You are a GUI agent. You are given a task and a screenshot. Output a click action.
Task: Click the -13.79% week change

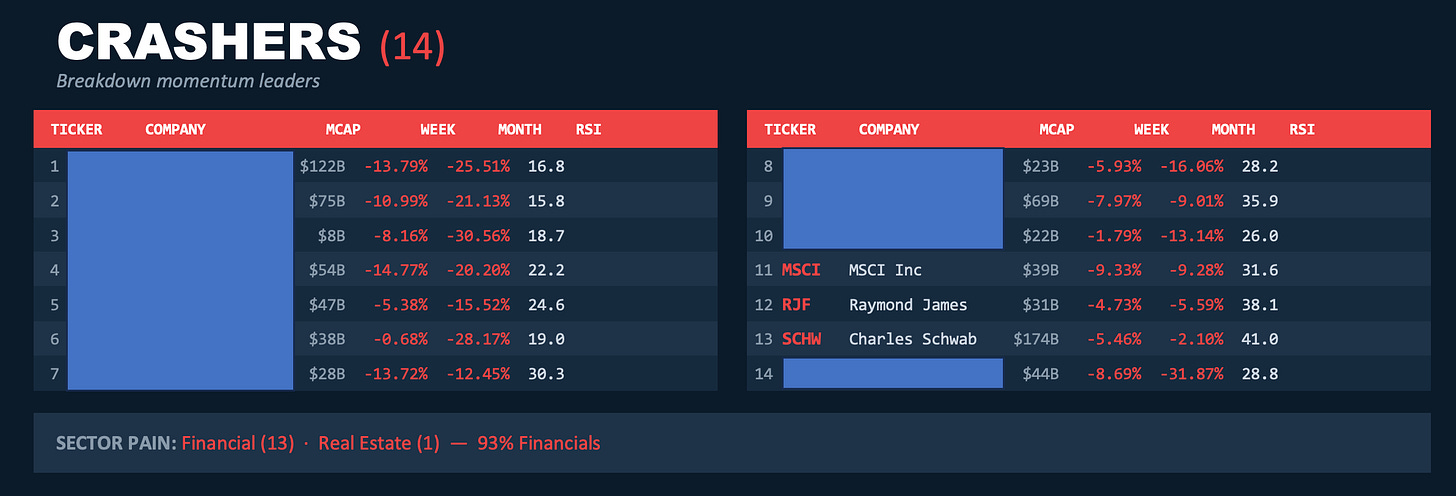click(395, 166)
